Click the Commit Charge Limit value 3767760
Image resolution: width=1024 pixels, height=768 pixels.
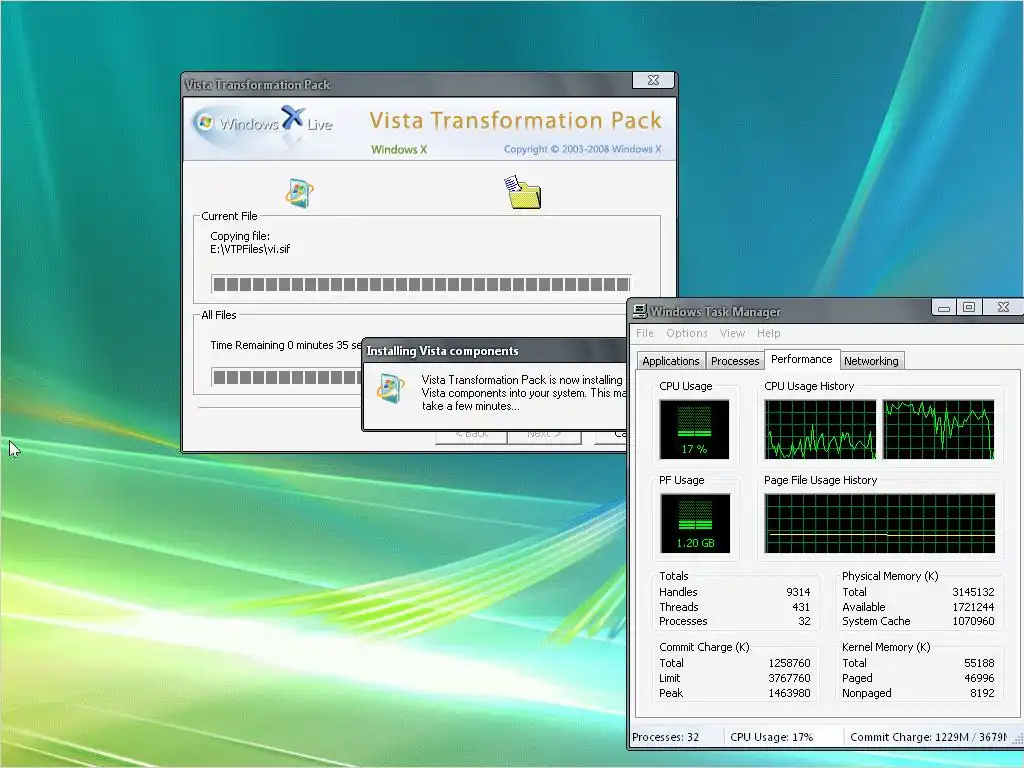click(x=789, y=679)
